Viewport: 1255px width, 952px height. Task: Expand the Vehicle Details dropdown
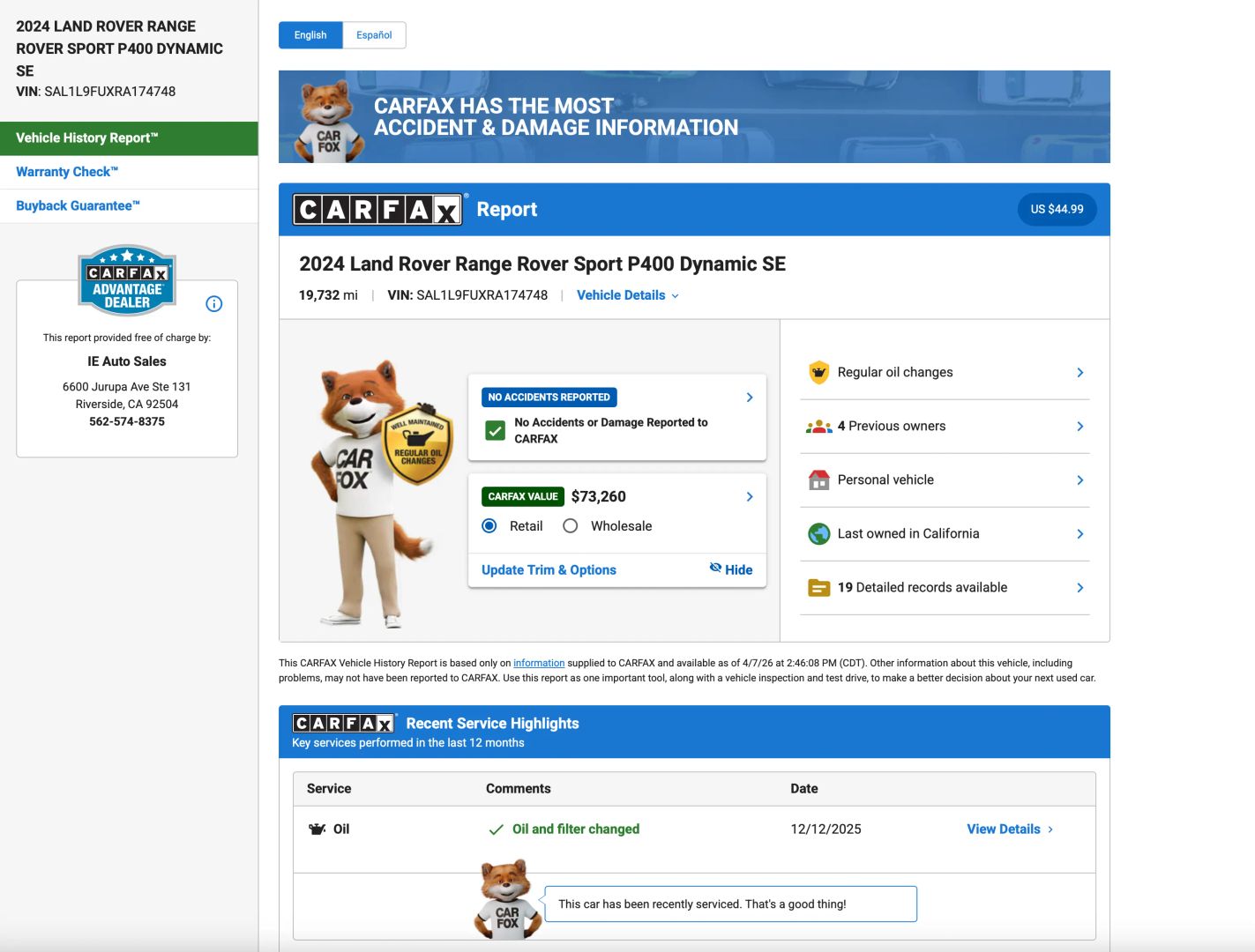(627, 295)
